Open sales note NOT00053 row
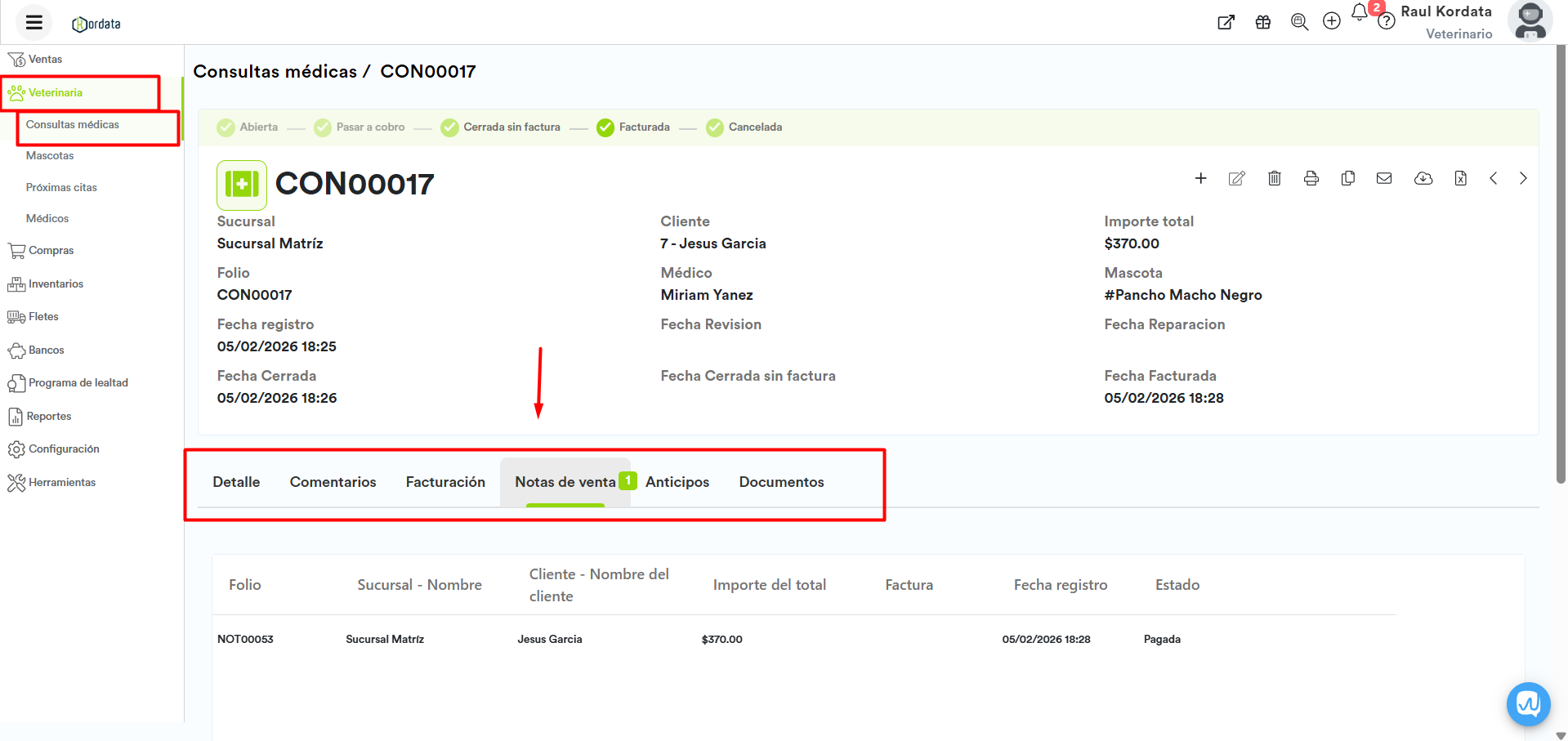Viewport: 1568px width, 741px height. [245, 640]
